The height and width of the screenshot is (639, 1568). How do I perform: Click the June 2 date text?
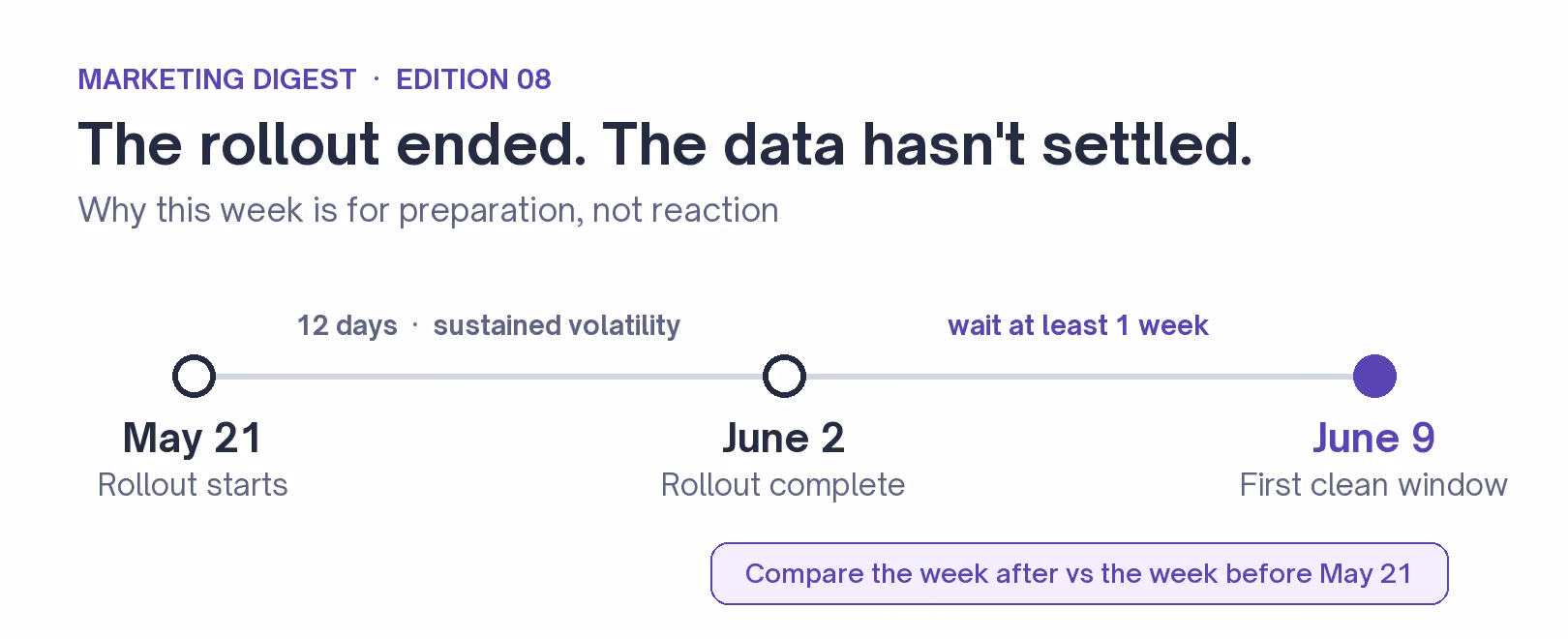click(x=783, y=439)
